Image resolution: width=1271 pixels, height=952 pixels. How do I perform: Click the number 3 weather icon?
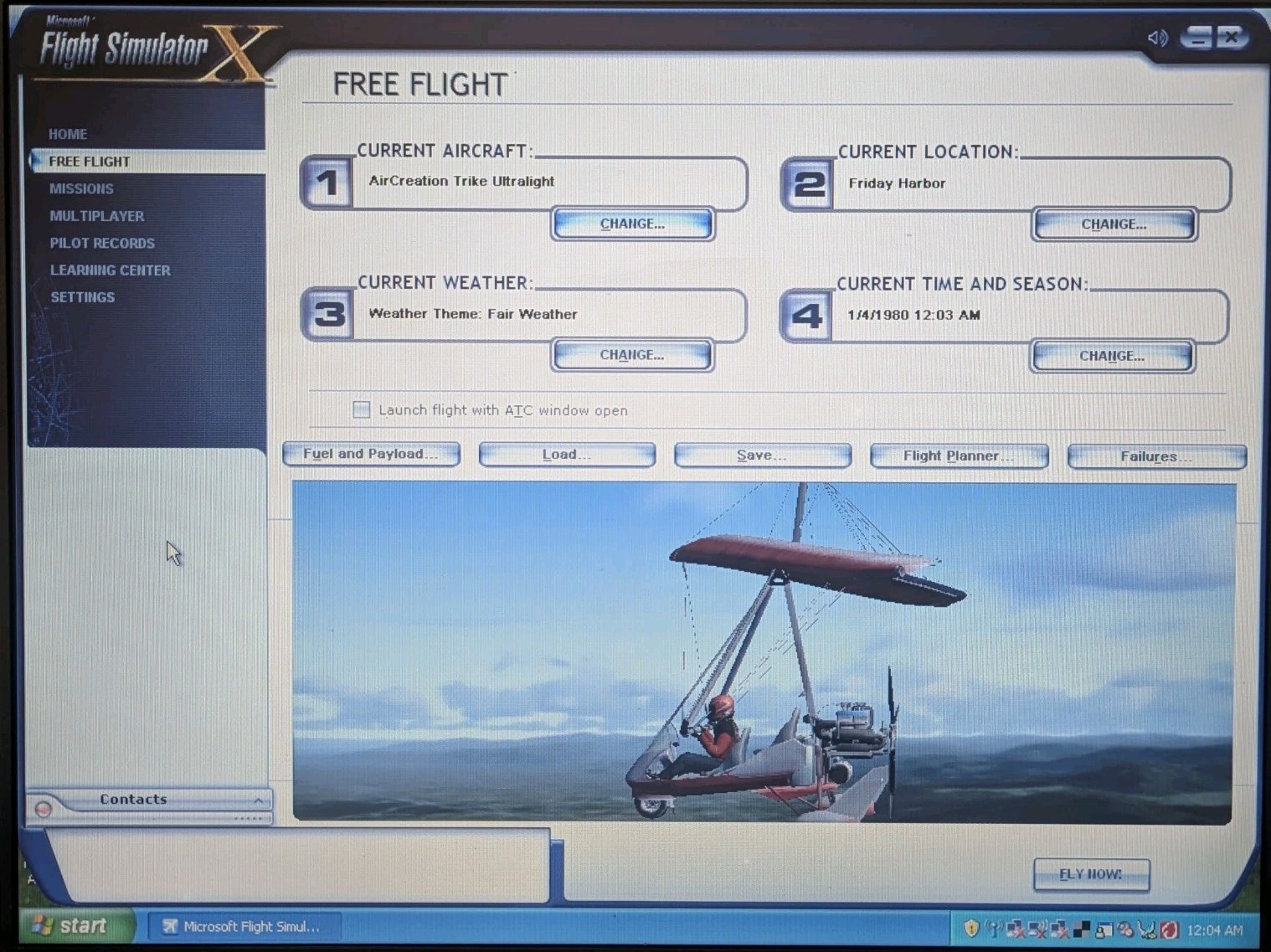pyautogui.click(x=328, y=315)
